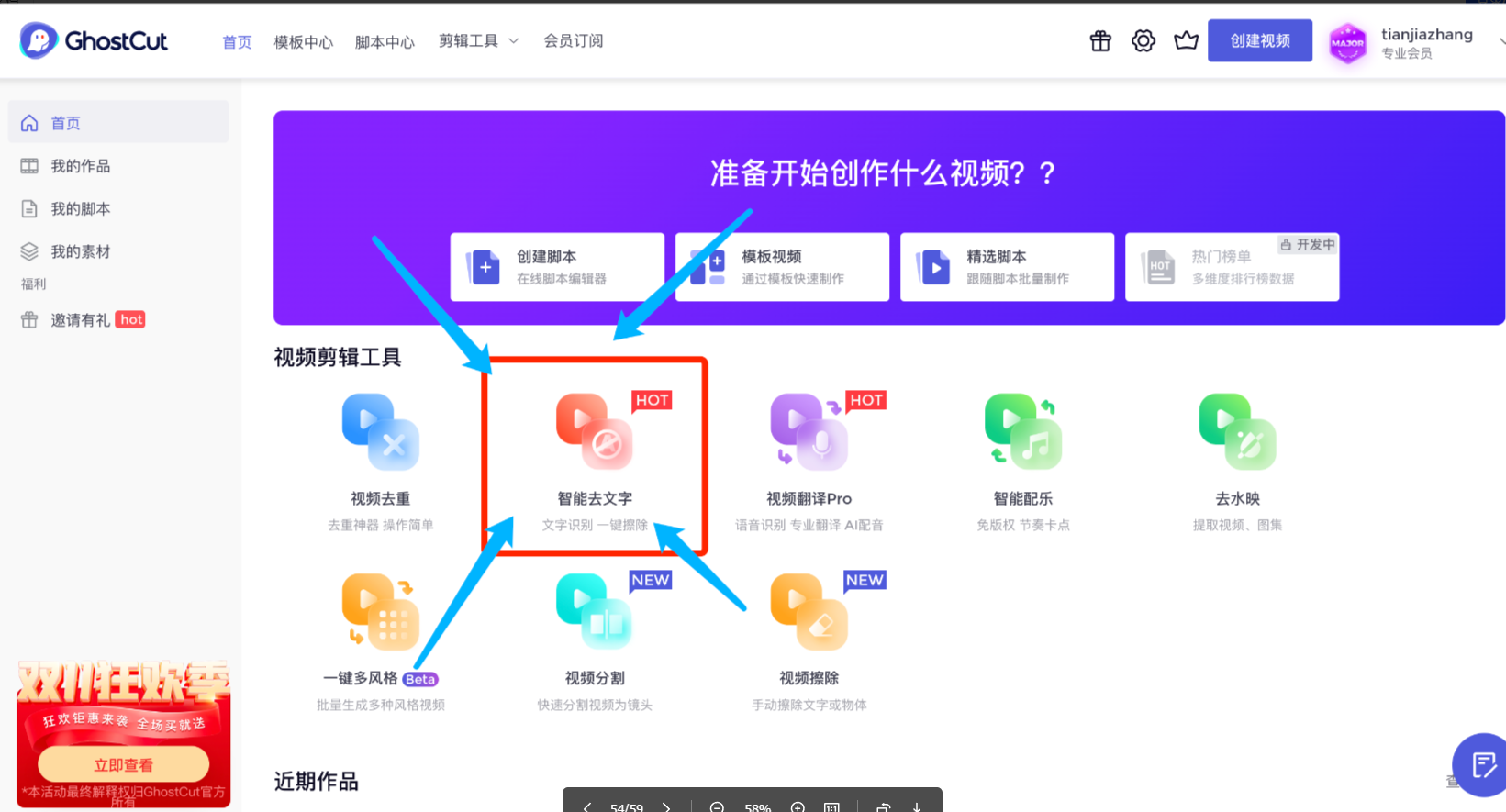The width and height of the screenshot is (1506, 812).
Task: Click the 近期作品 heading
Action: [316, 782]
